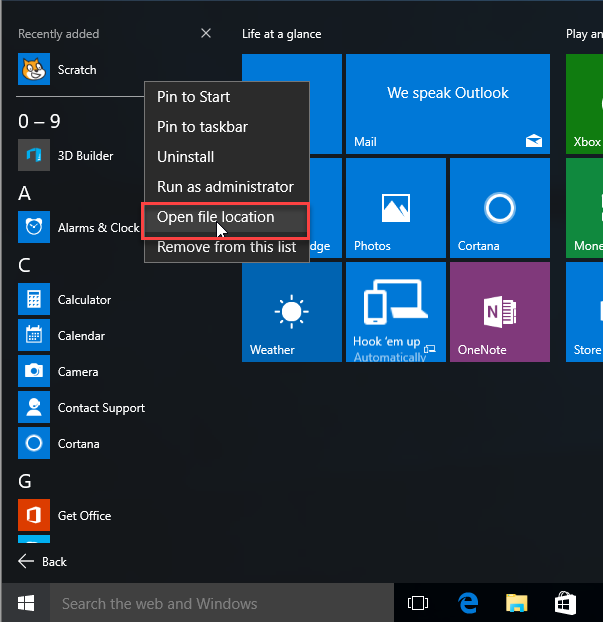Click the 0 – 9 section header

[x=39, y=121]
